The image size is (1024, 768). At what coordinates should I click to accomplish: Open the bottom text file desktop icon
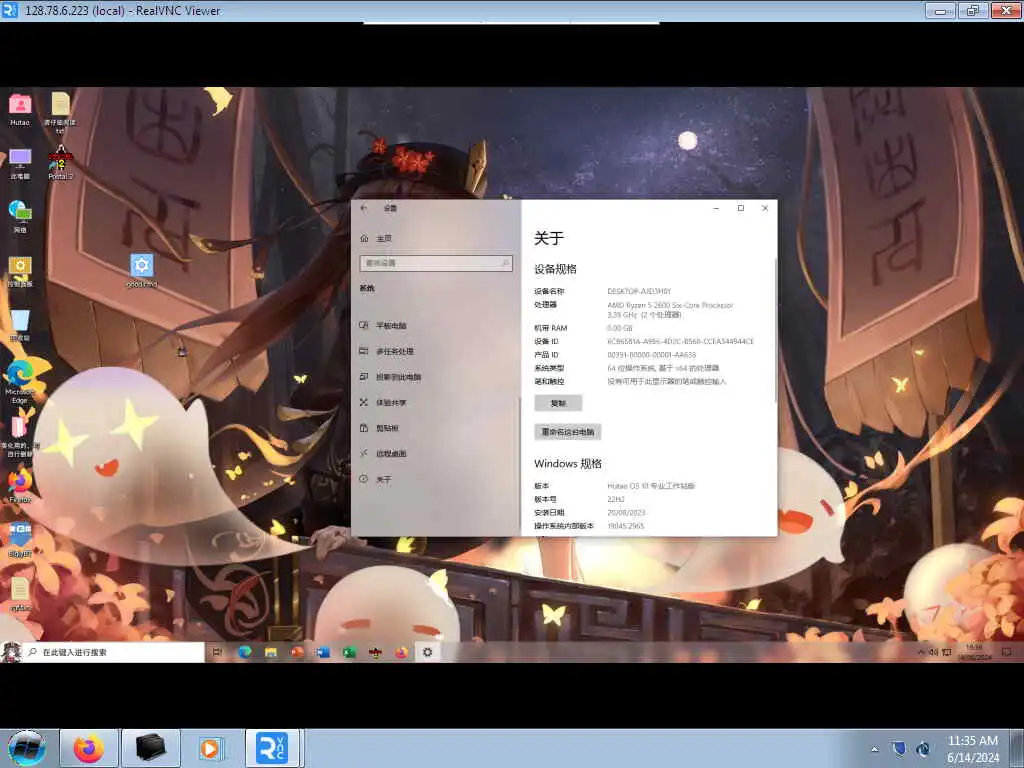click(x=20, y=594)
